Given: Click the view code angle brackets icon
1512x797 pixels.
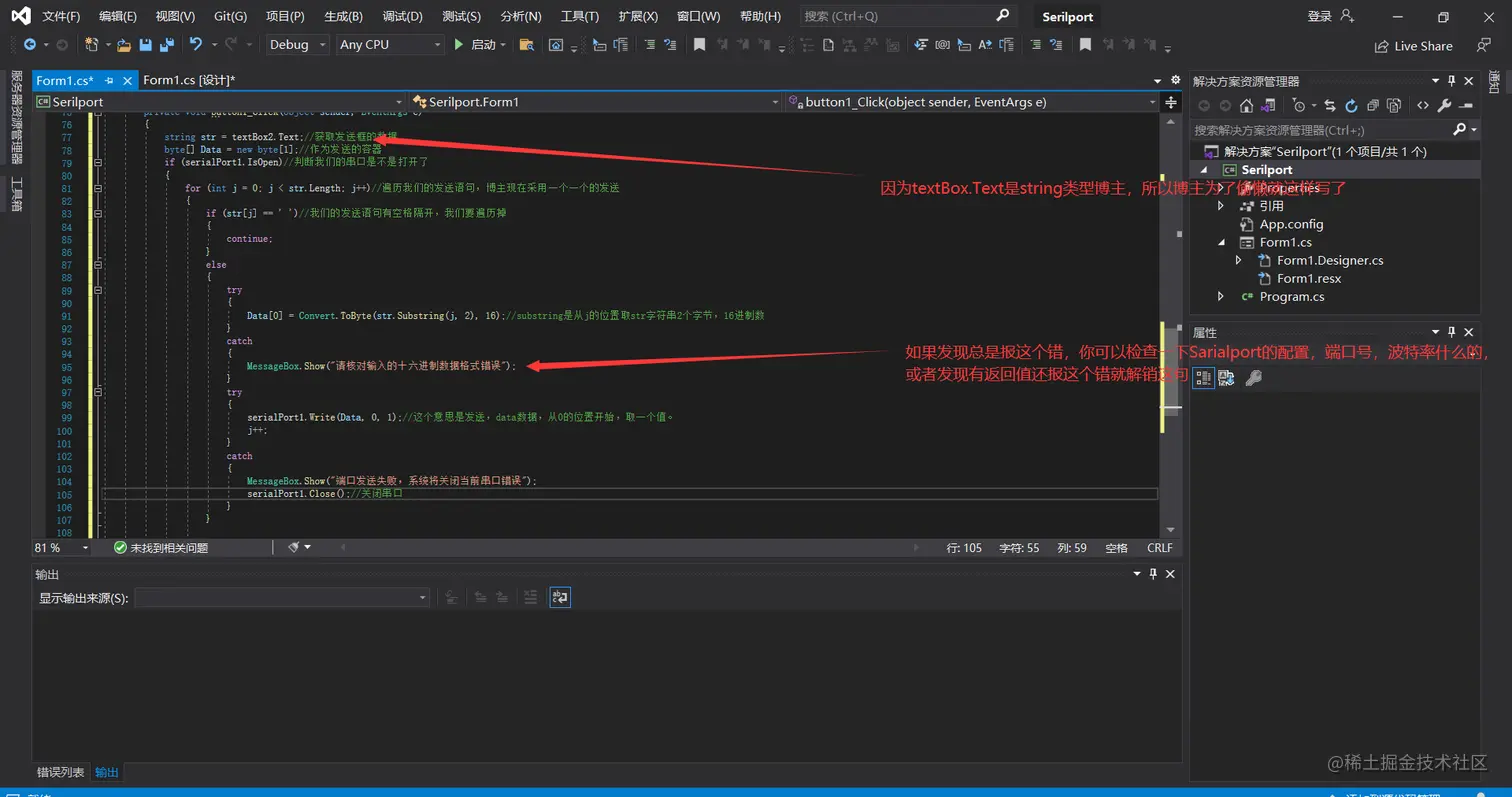Looking at the screenshot, I should [x=1423, y=105].
